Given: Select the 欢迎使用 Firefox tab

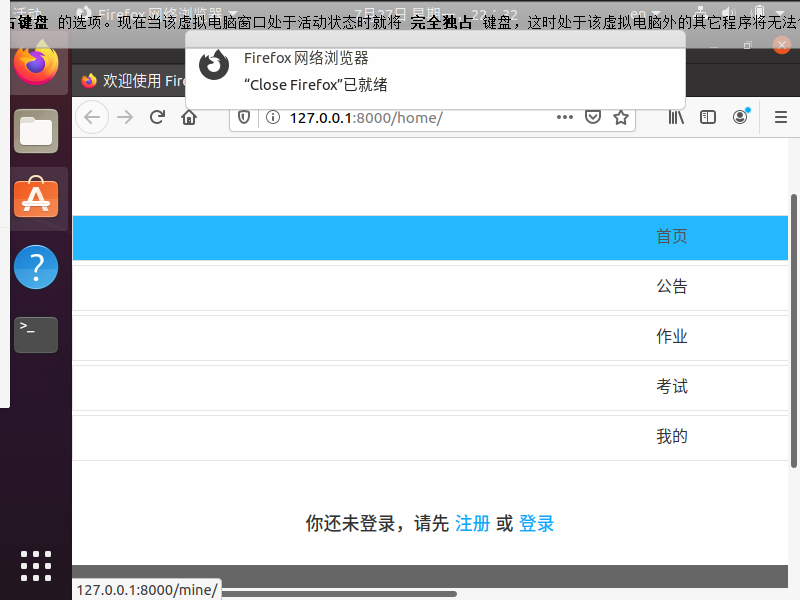Looking at the screenshot, I should coord(134,81).
